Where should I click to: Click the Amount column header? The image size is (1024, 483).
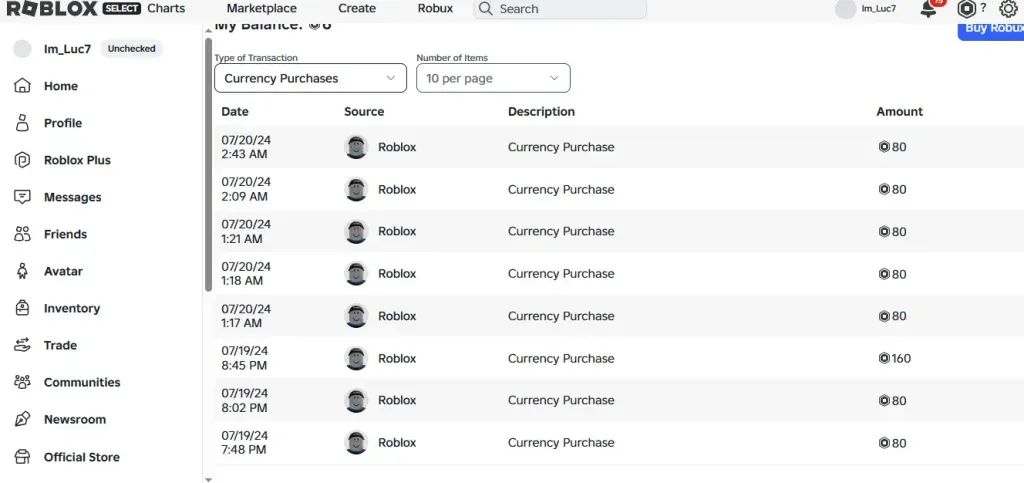click(899, 111)
